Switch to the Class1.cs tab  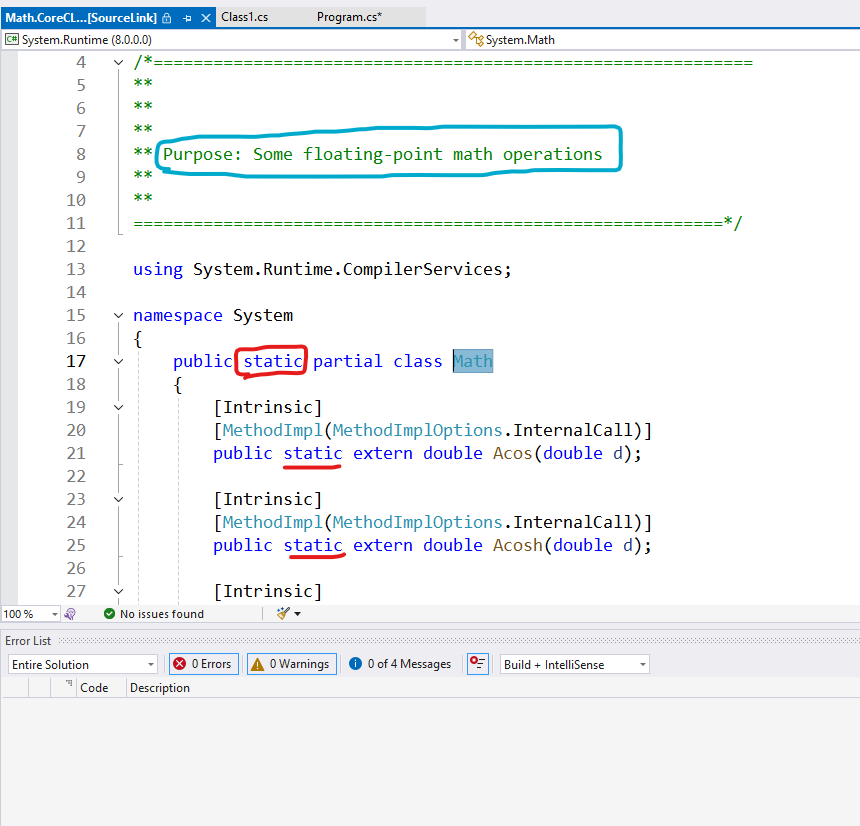pyautogui.click(x=245, y=17)
